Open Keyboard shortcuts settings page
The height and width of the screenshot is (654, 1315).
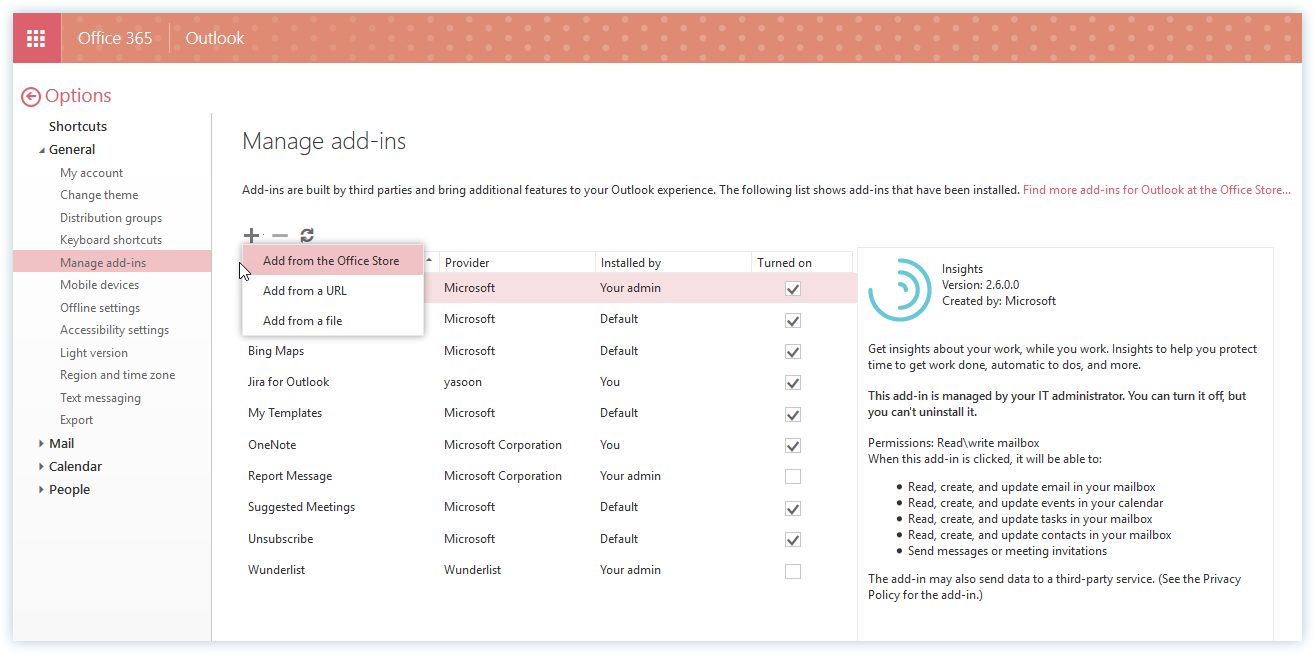coord(111,240)
